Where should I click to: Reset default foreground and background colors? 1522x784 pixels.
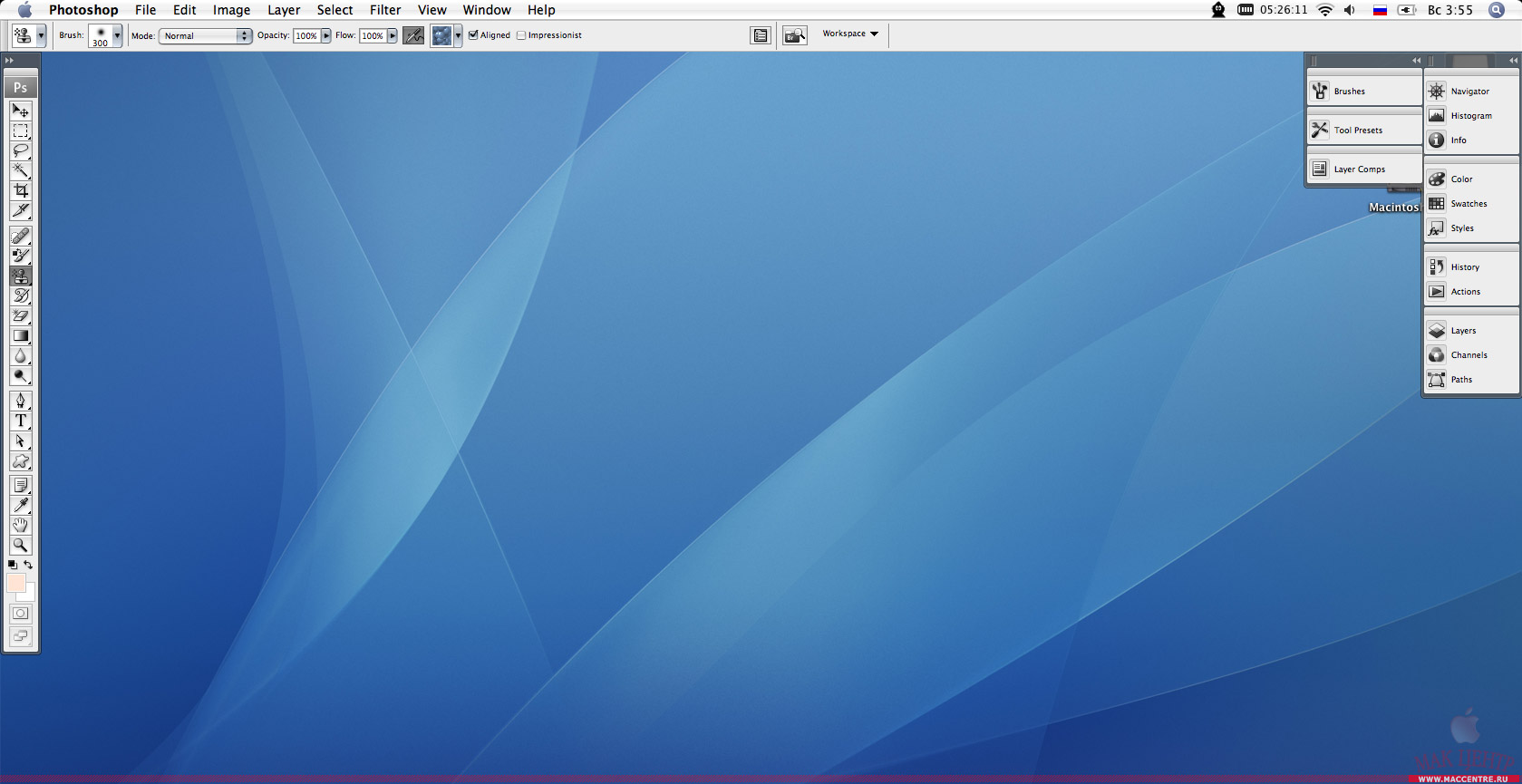12,565
